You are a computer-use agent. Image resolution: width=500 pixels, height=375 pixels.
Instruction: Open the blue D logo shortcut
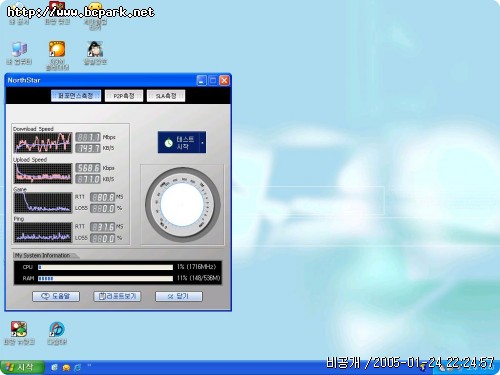click(x=57, y=329)
